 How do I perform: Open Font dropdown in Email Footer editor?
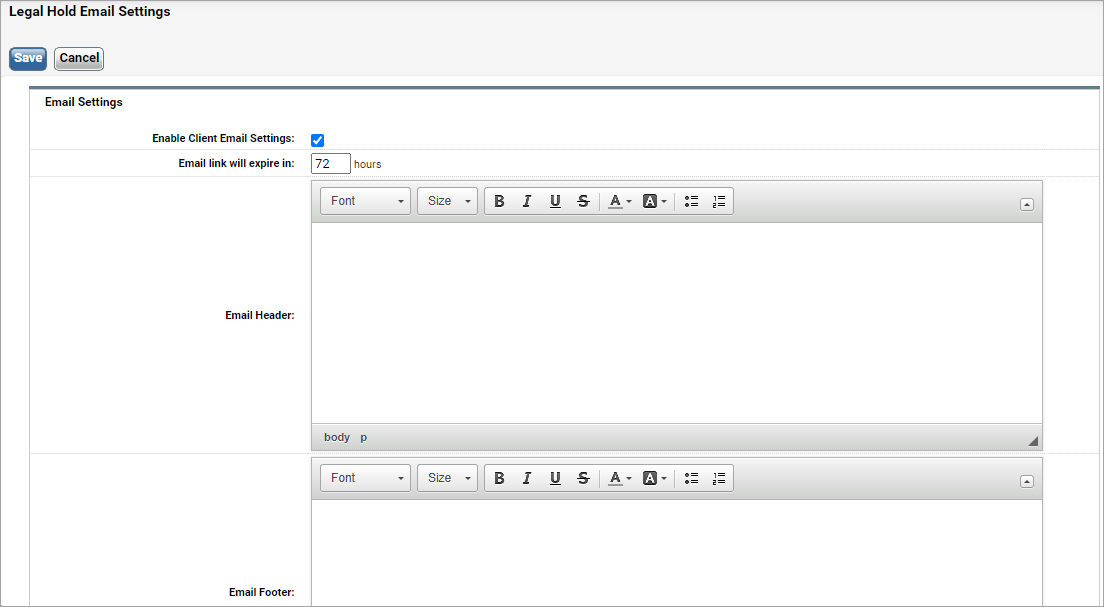click(x=365, y=478)
